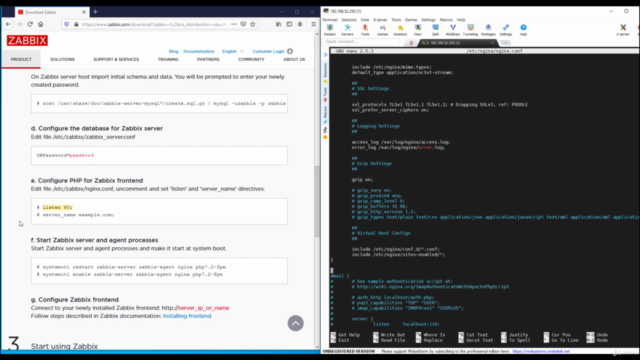Open MobaXterm Games menu
Viewport: 640px width, 360px height.
coord(411,20)
